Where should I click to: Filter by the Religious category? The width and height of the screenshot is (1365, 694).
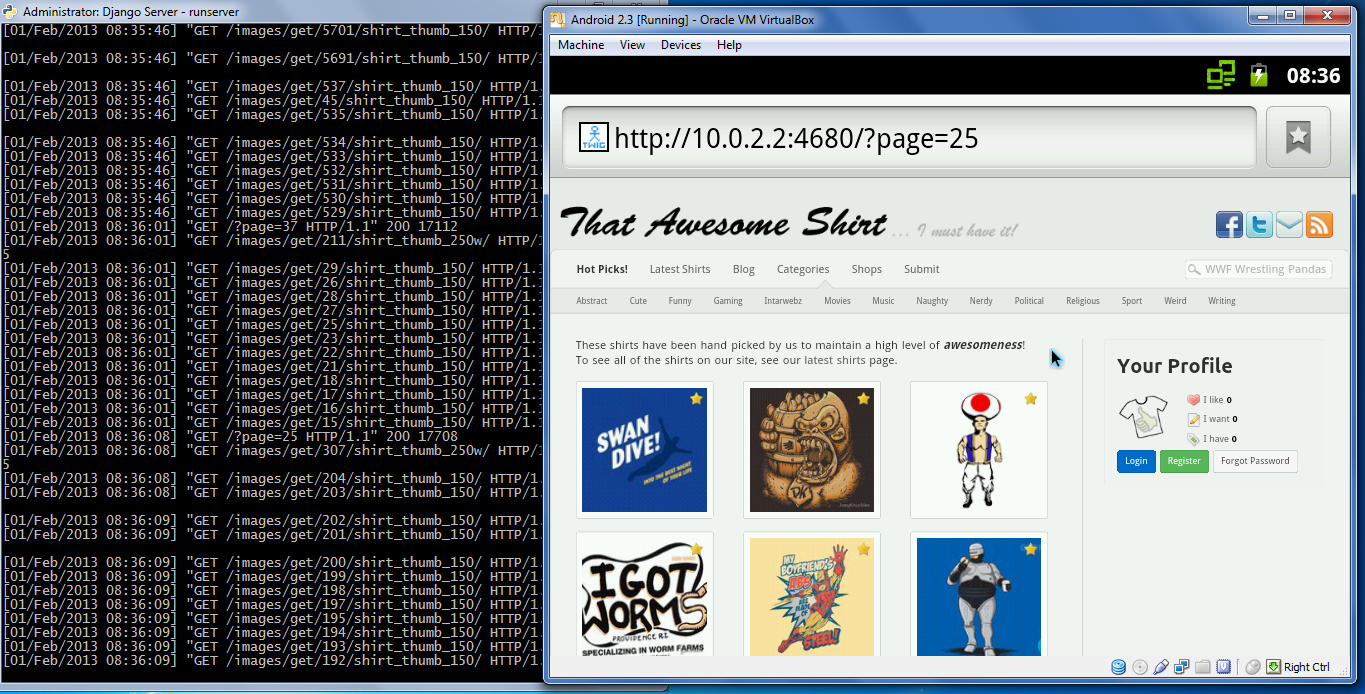(x=1083, y=301)
